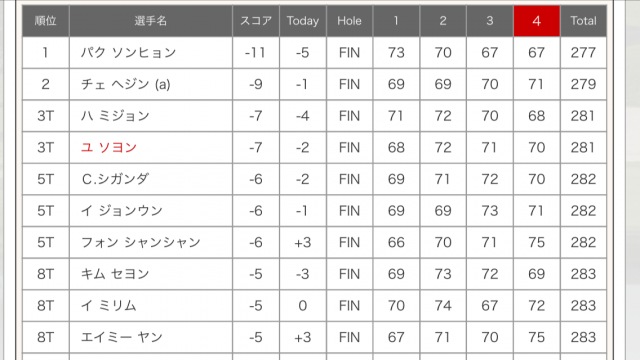Open player イ ミリム
Image resolution: width=640 pixels, height=360 pixels.
pyautogui.click(x=109, y=306)
